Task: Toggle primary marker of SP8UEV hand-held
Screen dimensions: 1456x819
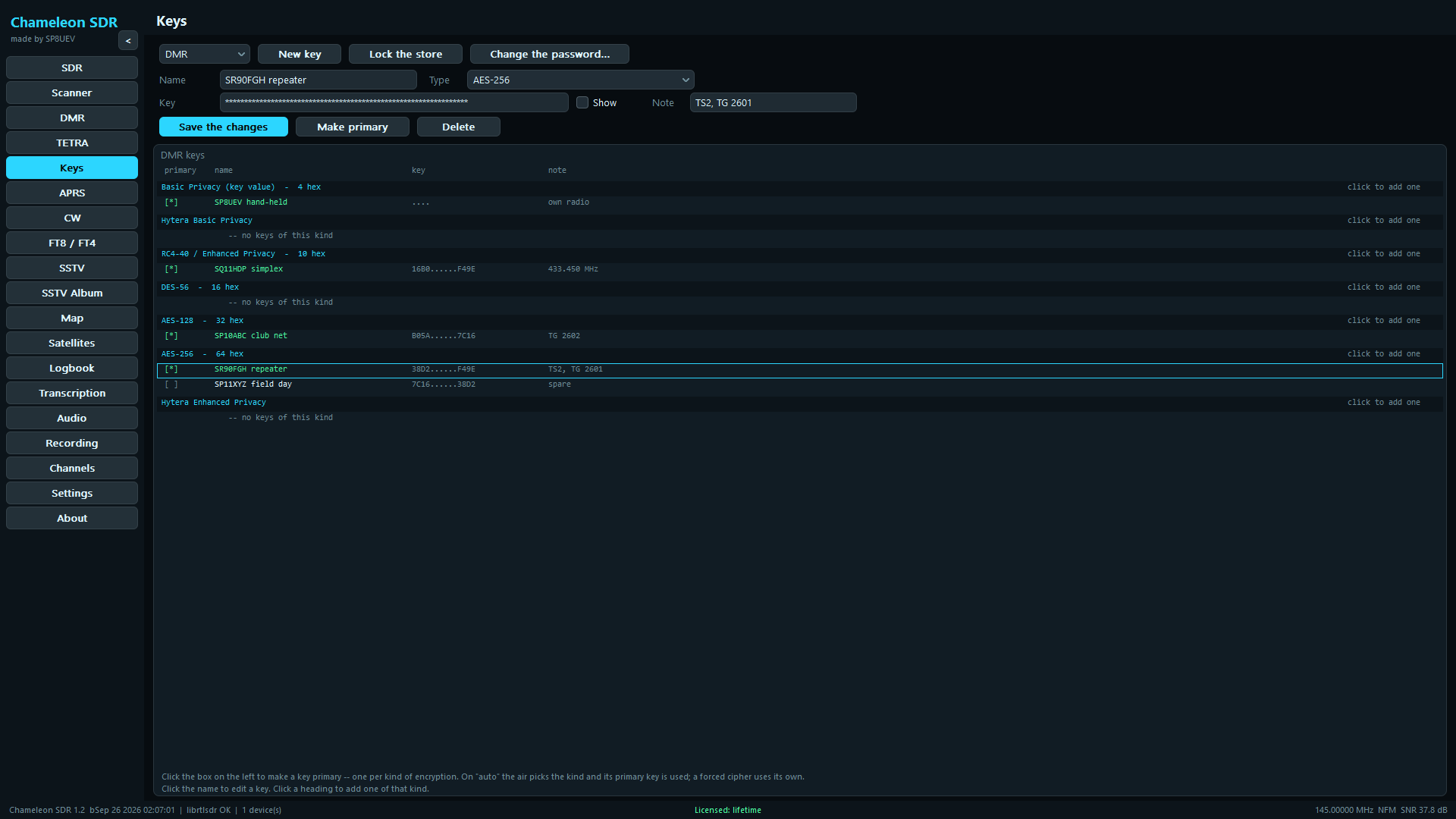Action: [x=171, y=202]
